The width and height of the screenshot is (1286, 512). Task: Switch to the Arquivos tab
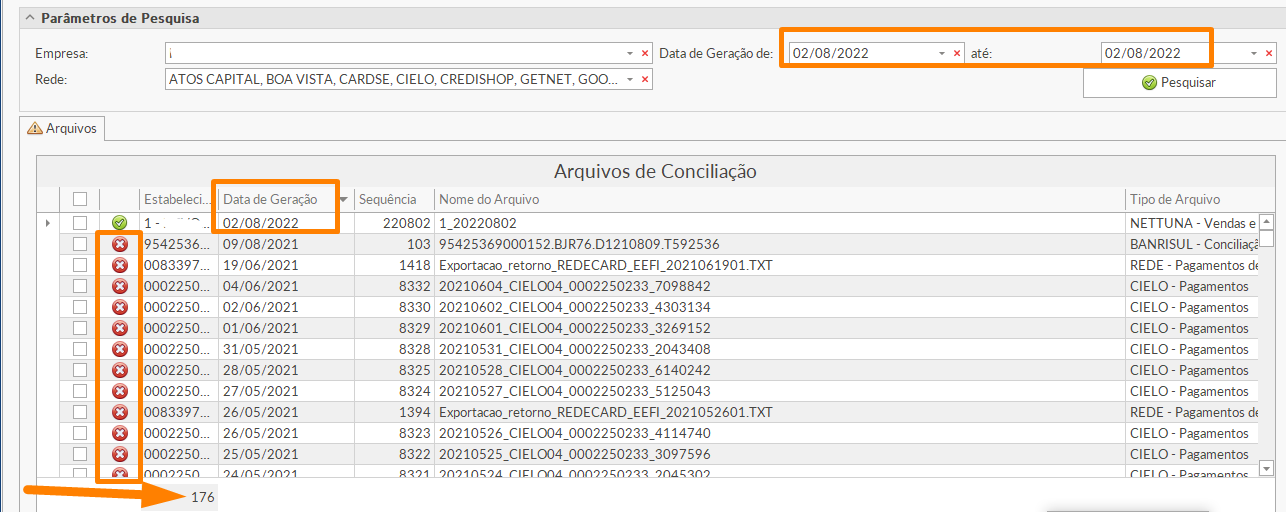pyautogui.click(x=62, y=128)
